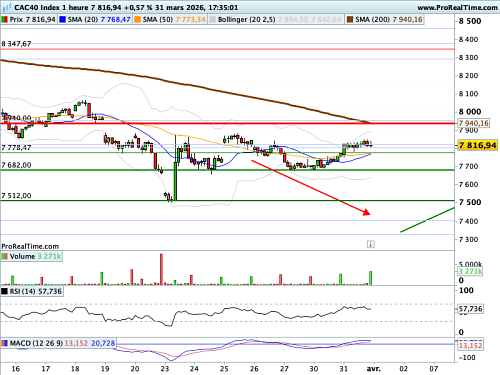The image size is (500, 375).
Task: Click the 7 512,00 support level label
Action: pyautogui.click(x=16, y=196)
